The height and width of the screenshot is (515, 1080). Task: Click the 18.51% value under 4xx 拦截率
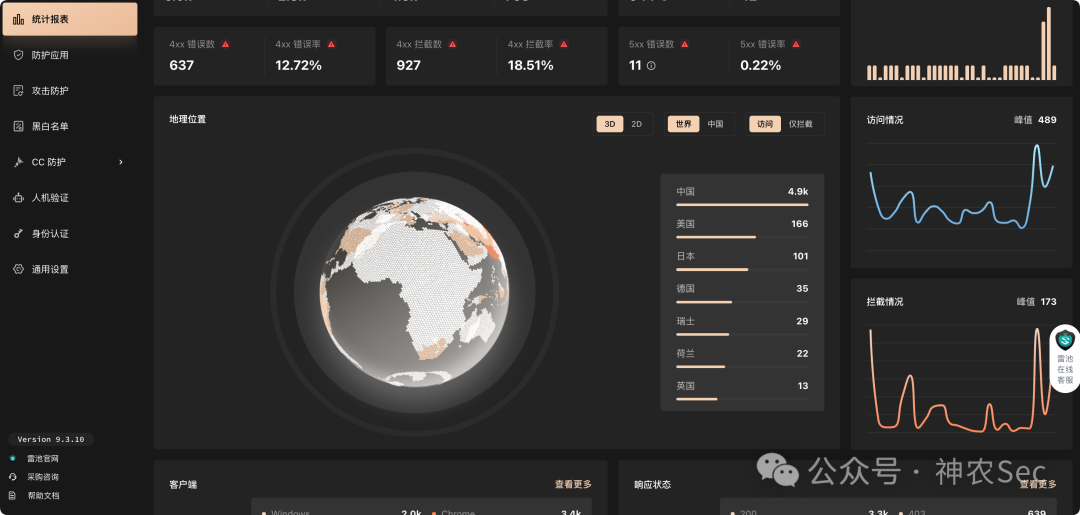tap(530, 66)
